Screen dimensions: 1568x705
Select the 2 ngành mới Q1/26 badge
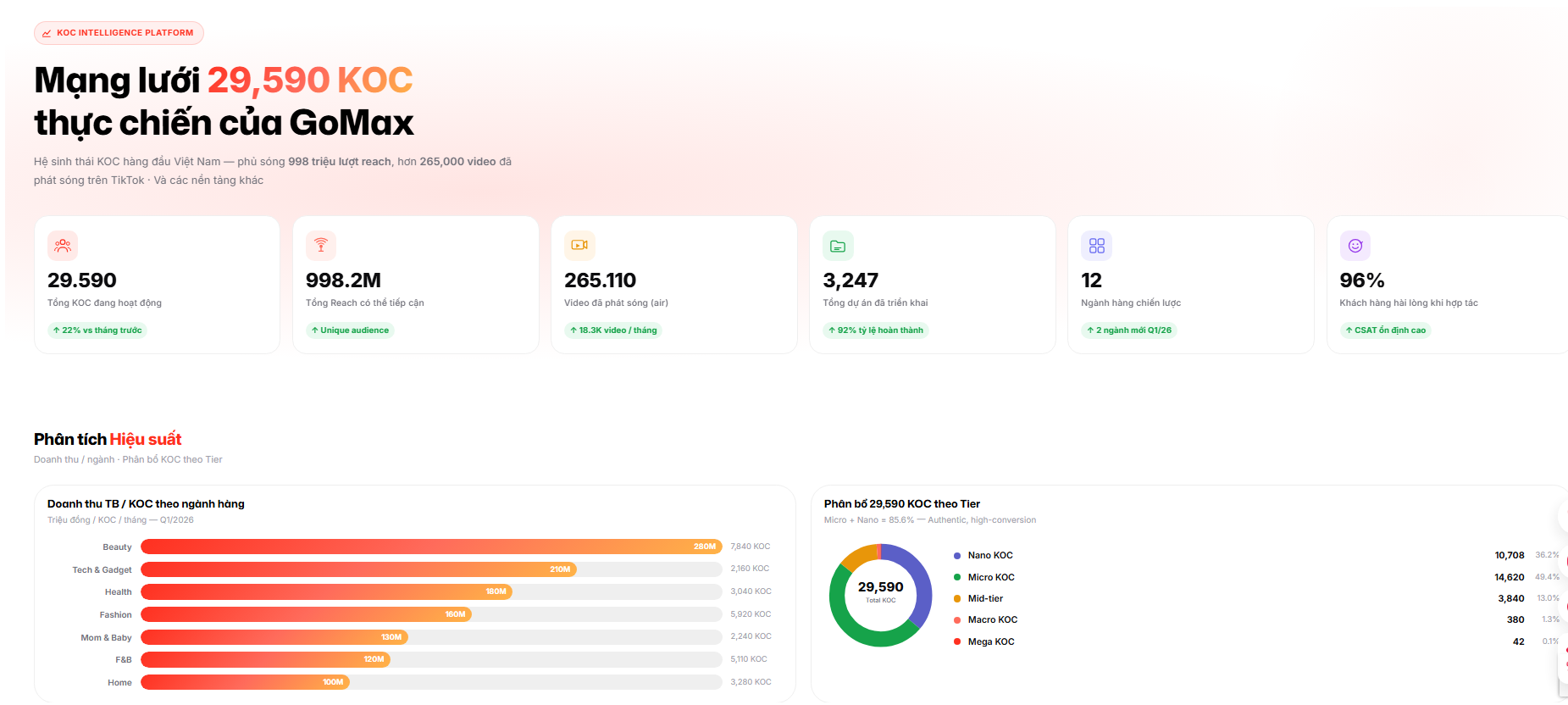[1128, 330]
